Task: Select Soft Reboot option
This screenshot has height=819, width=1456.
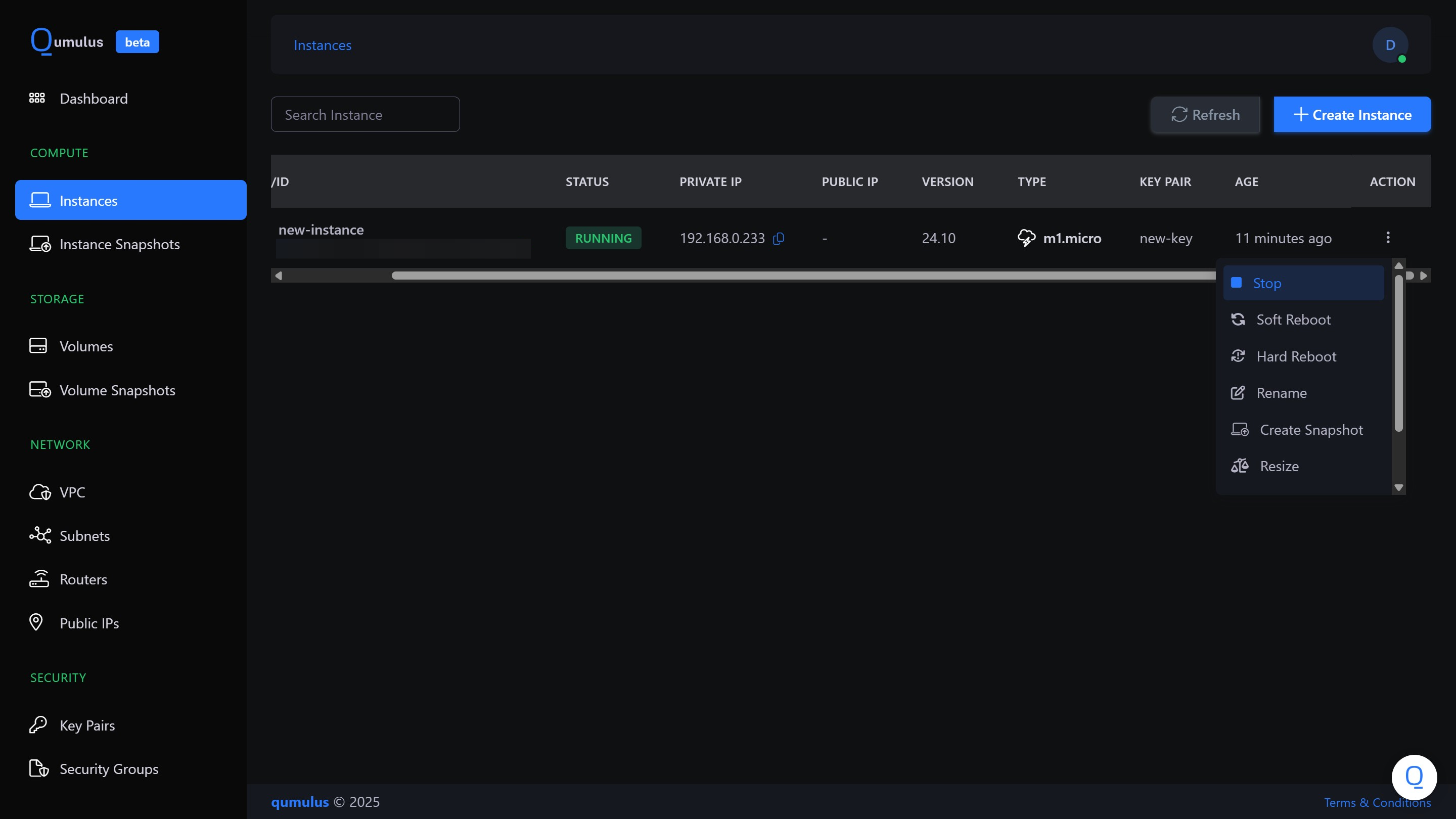Action: click(x=1303, y=320)
